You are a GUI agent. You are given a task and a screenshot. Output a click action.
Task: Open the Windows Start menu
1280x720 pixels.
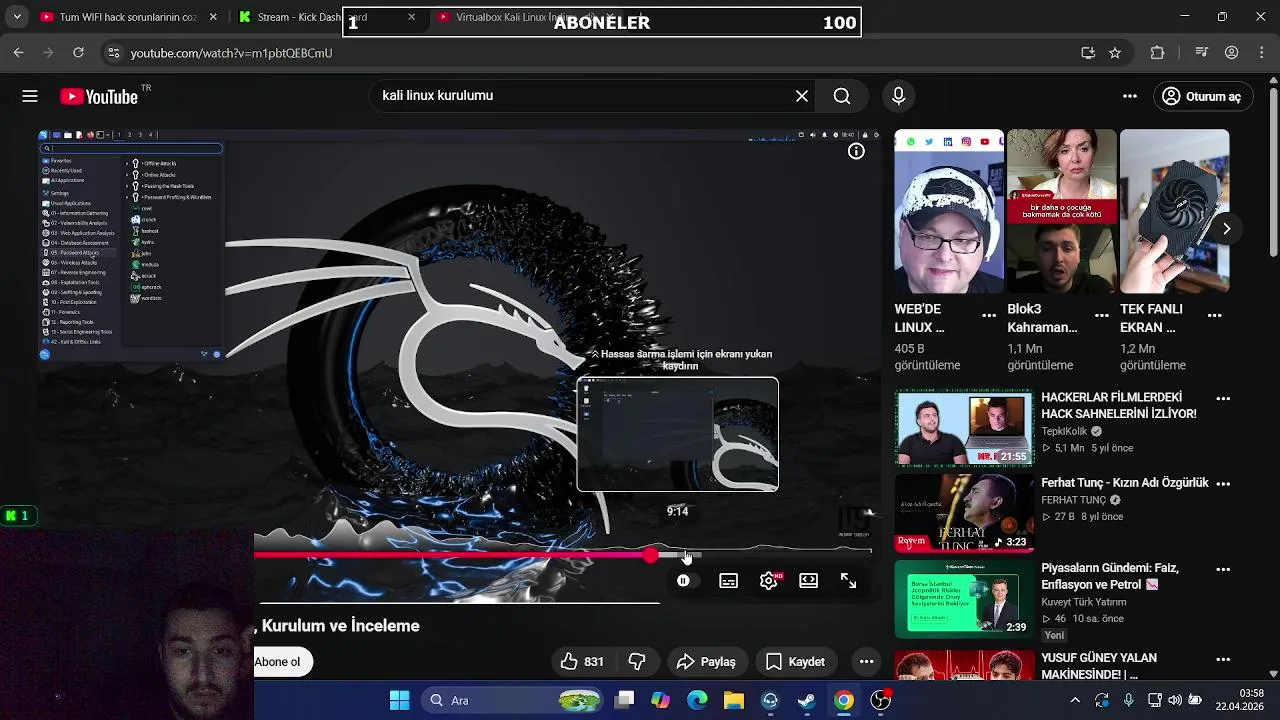(x=399, y=700)
